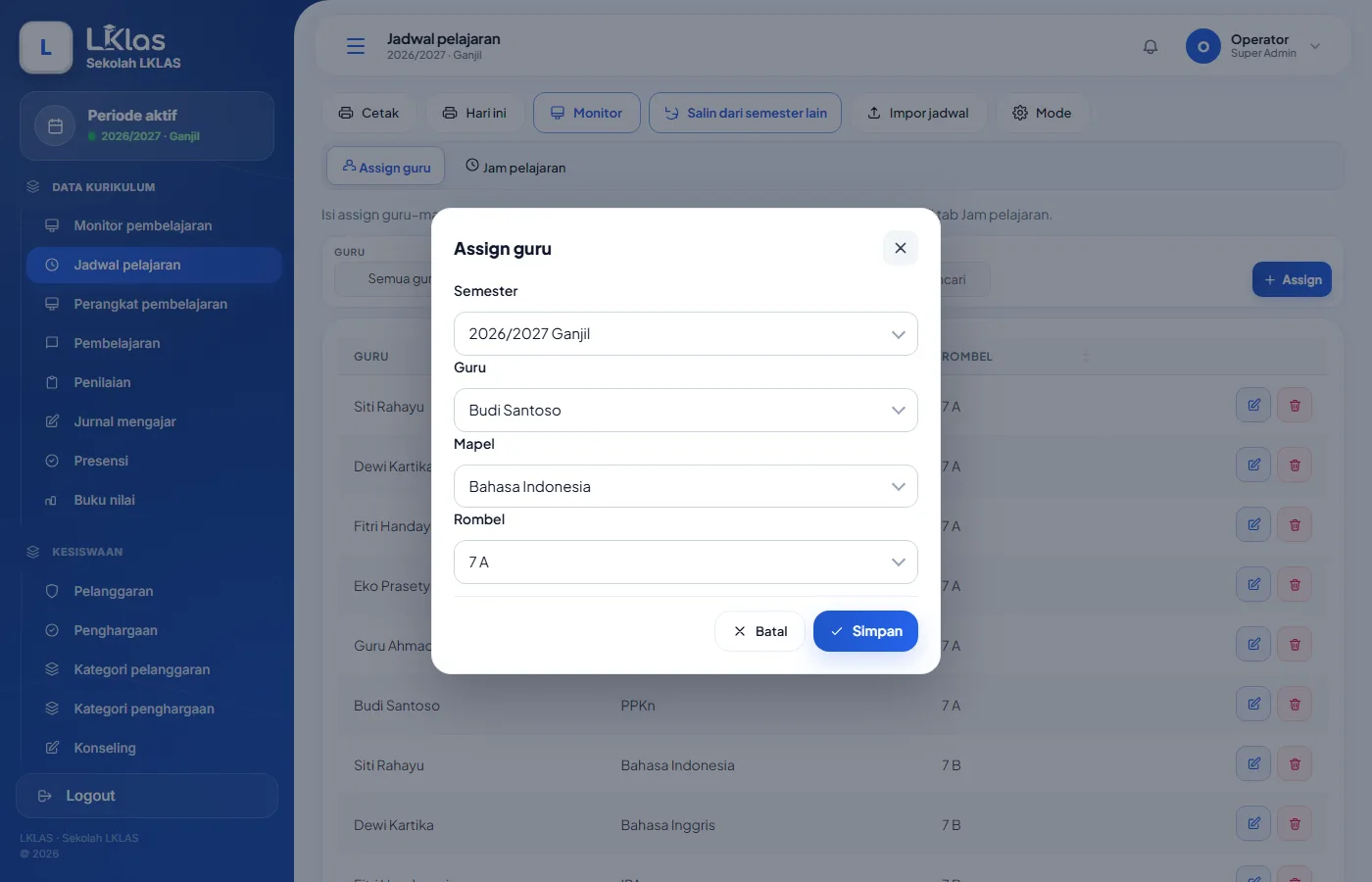The height and width of the screenshot is (882, 1372).
Task: Click the LKLAS logo tile
Action: tap(46, 47)
